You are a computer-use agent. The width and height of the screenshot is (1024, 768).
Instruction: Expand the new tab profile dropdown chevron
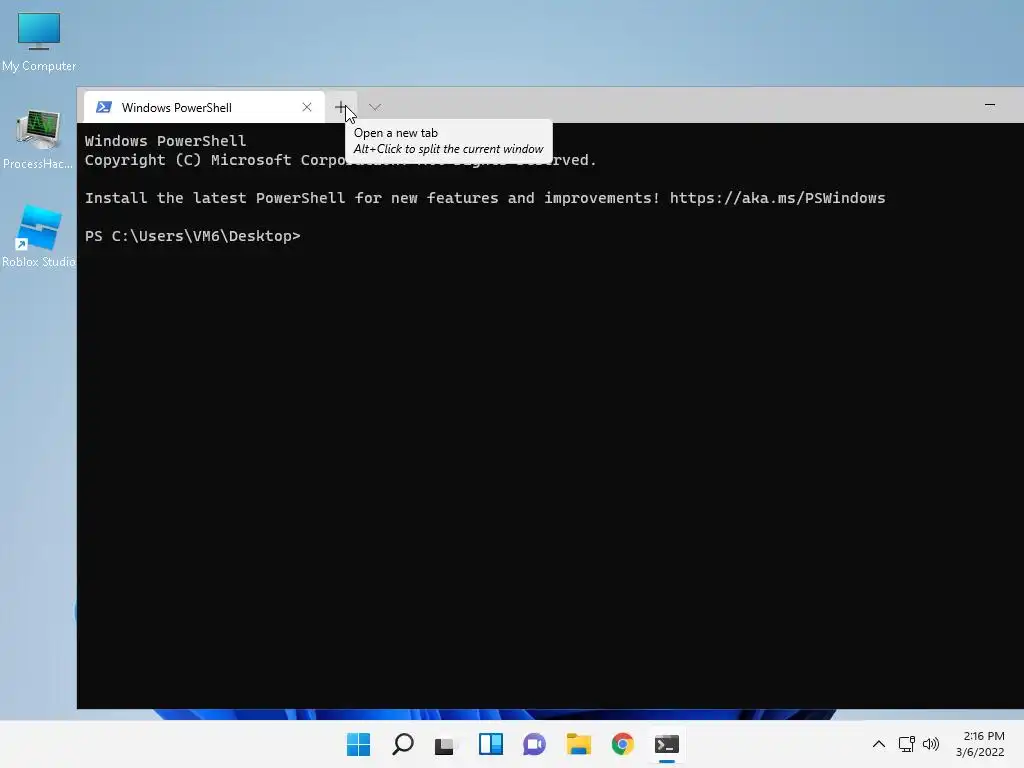[375, 107]
